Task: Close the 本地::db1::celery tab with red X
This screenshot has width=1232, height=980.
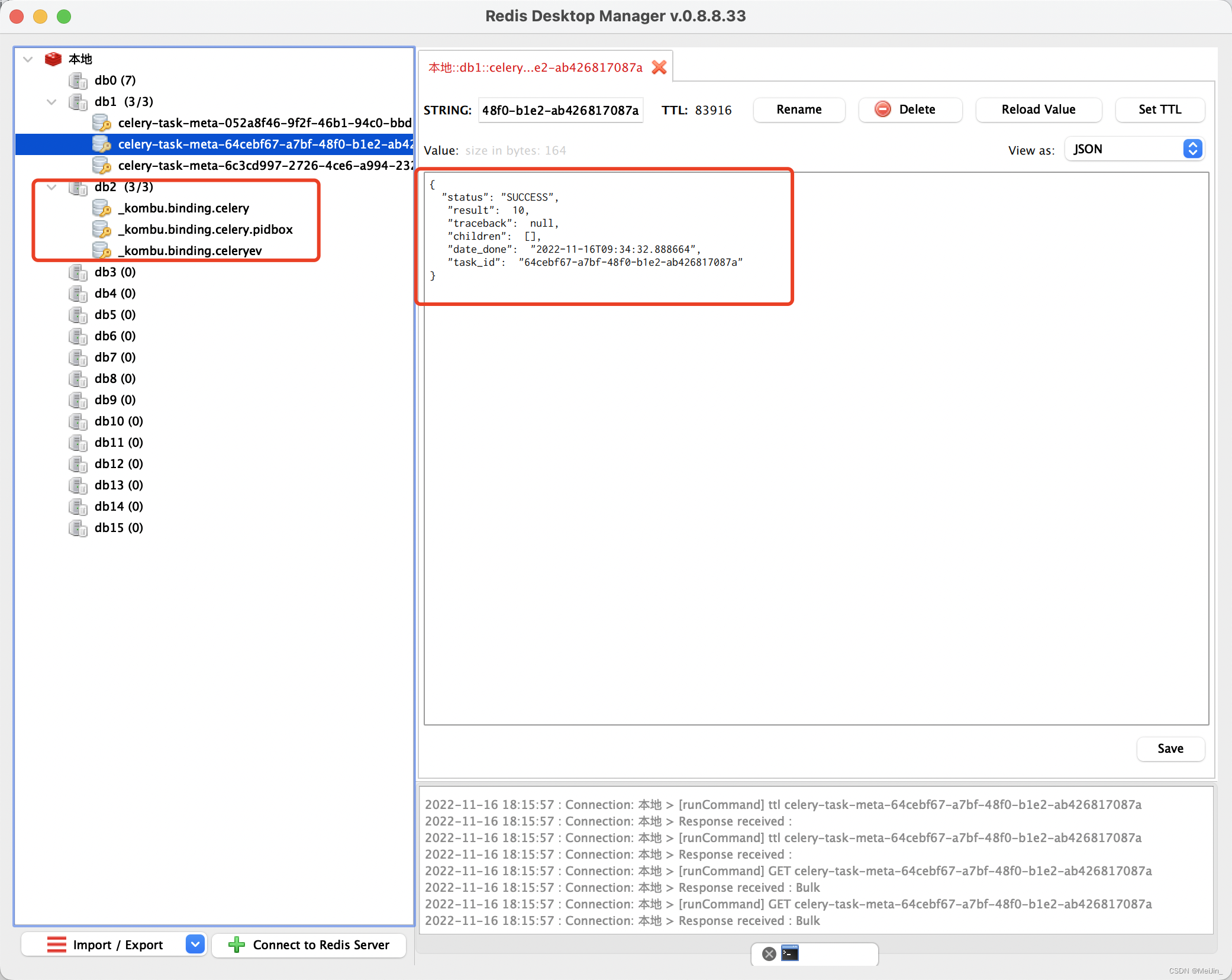Action: [x=659, y=67]
